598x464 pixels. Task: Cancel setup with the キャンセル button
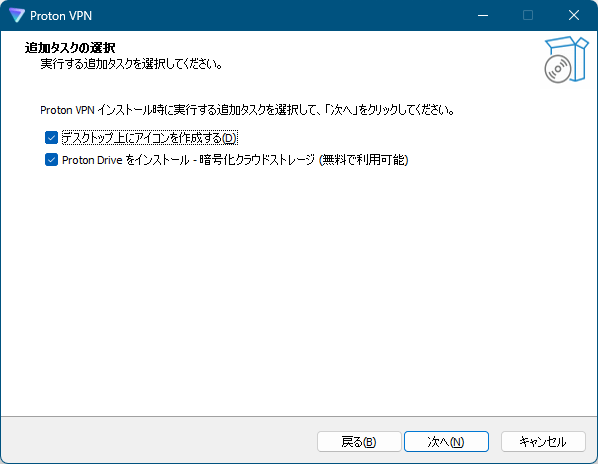coord(543,442)
